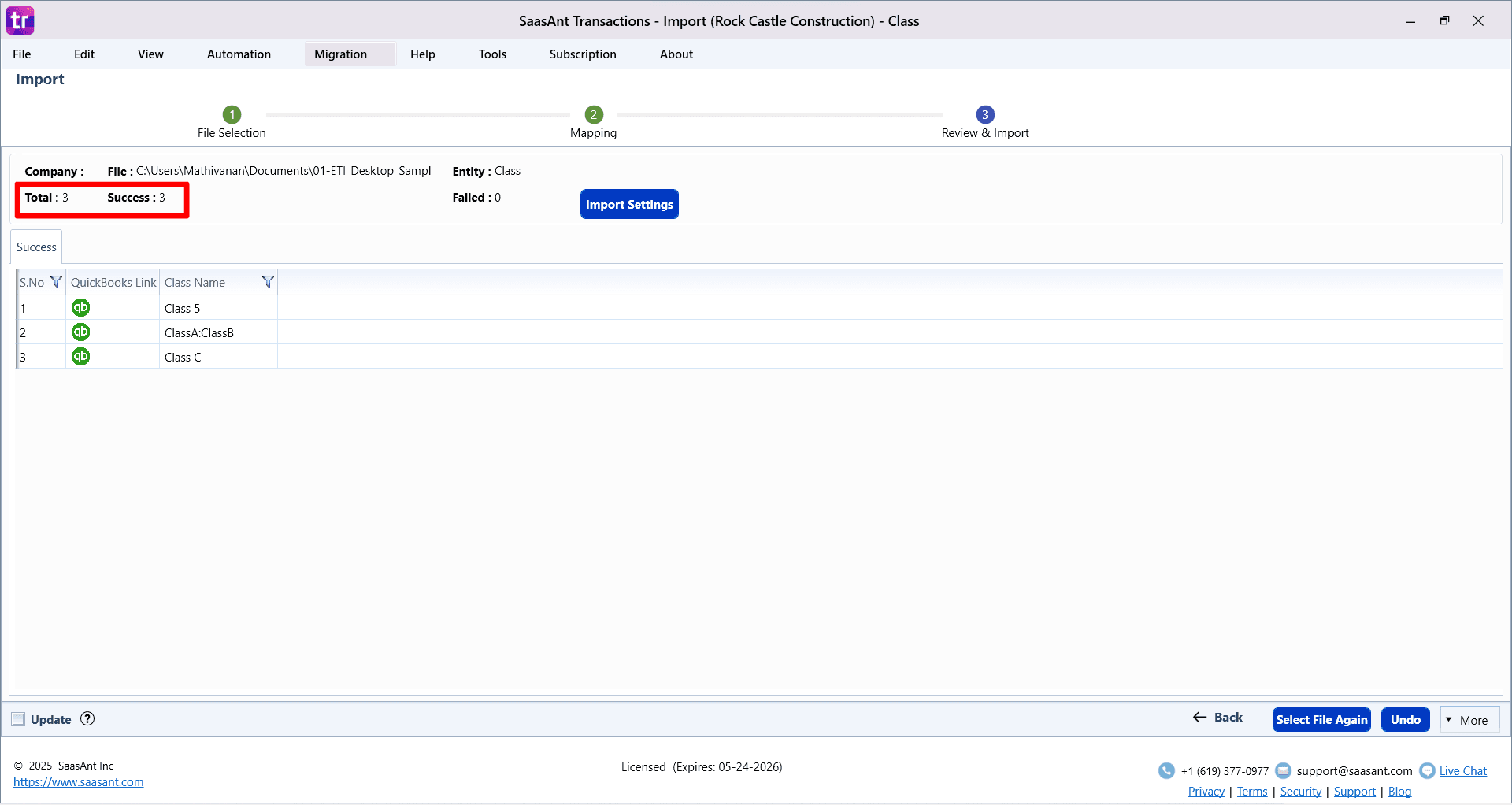Enable the Update checkbox
Screen dimensions: 1512x805
click(18, 719)
